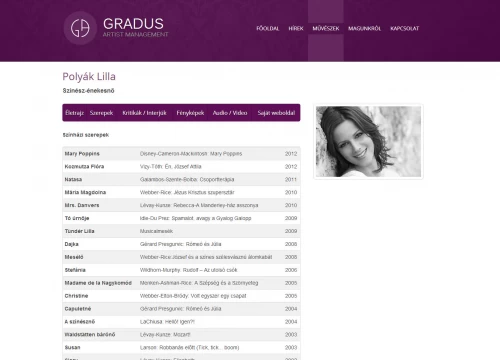Click year 2012 in Mary Poppins row
Viewport: 500px width, 360px height.
pyautogui.click(x=291, y=154)
